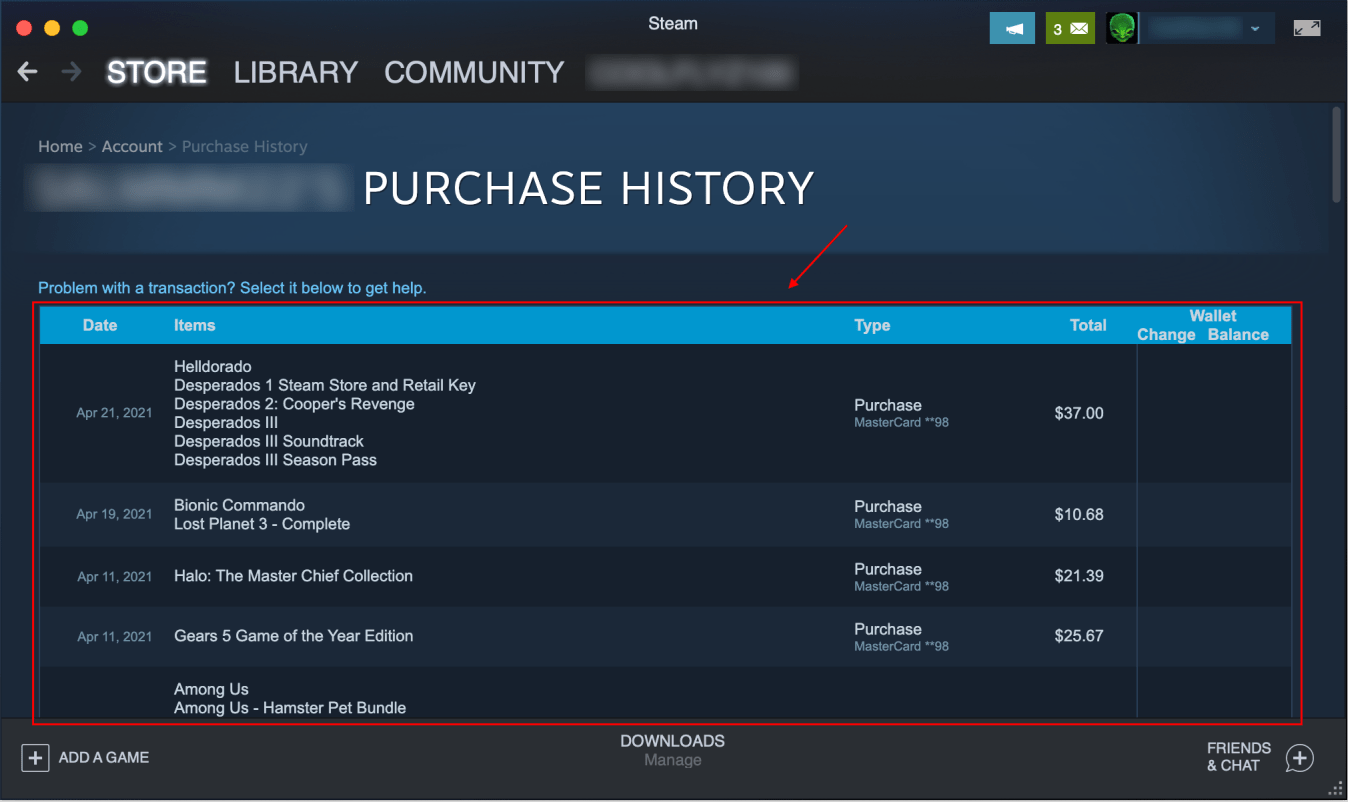Viewport: 1348px width, 802px height.
Task: Select the Halo Master Chief Collection transaction
Action: coord(600,576)
